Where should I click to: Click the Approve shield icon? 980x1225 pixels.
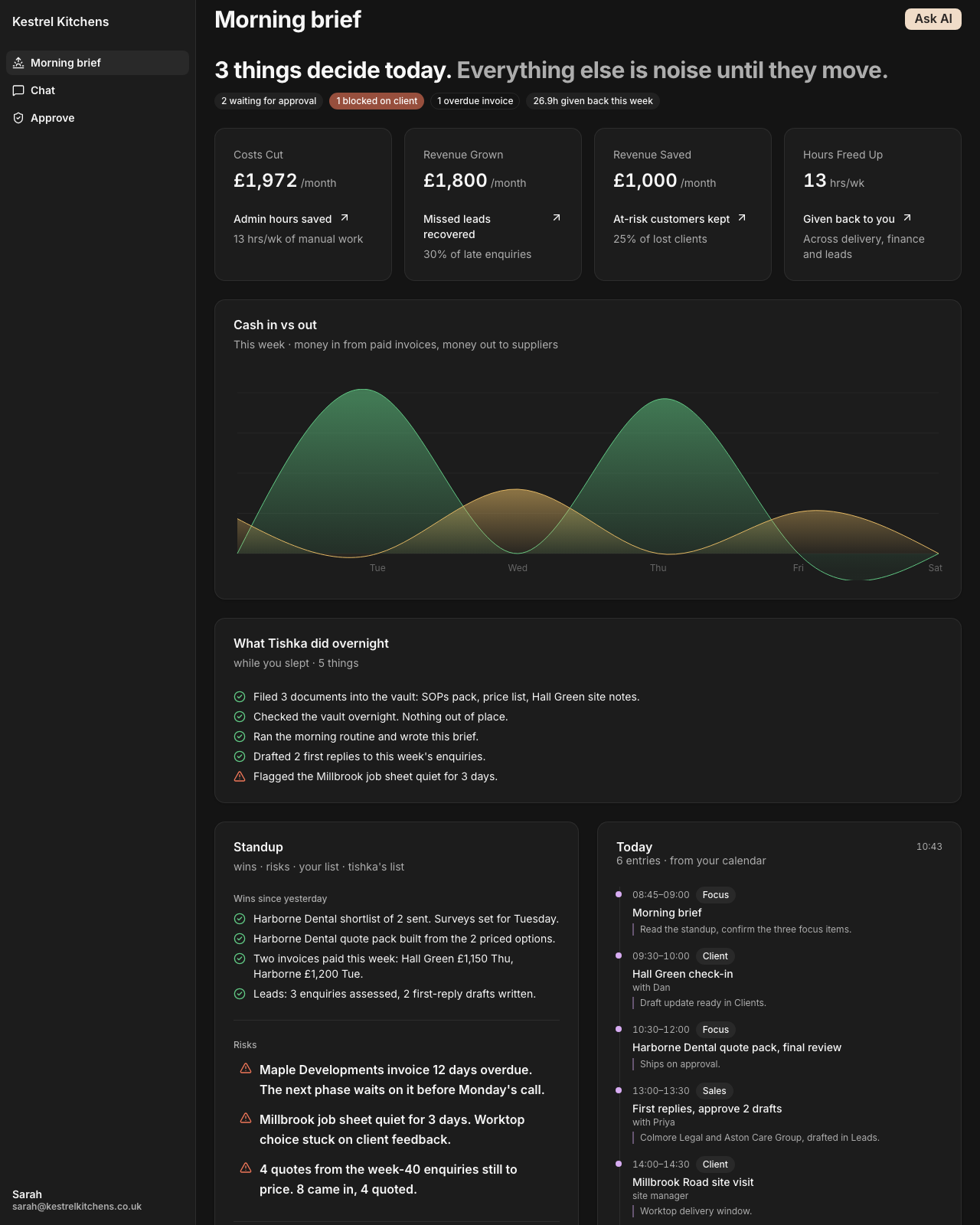(x=18, y=118)
